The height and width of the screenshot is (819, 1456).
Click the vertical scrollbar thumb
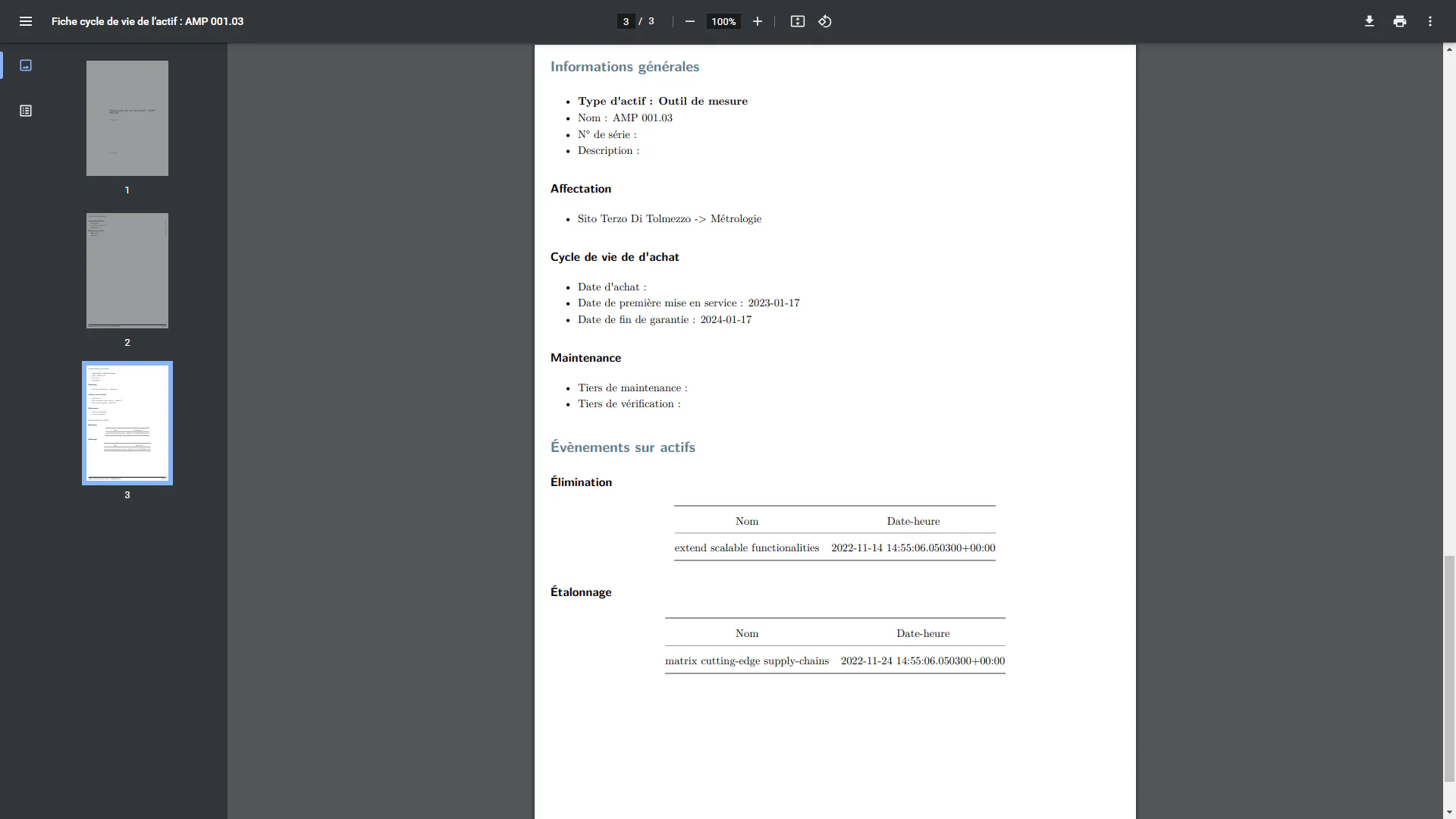(1449, 668)
